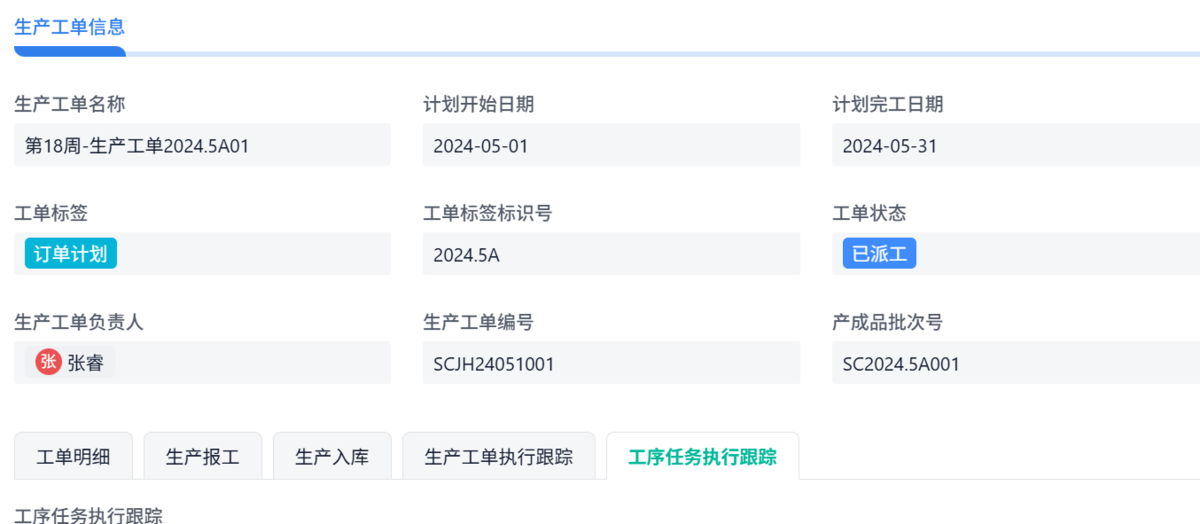Click the 已派工 status badge
This screenshot has height=524, width=1200.
[x=879, y=254]
